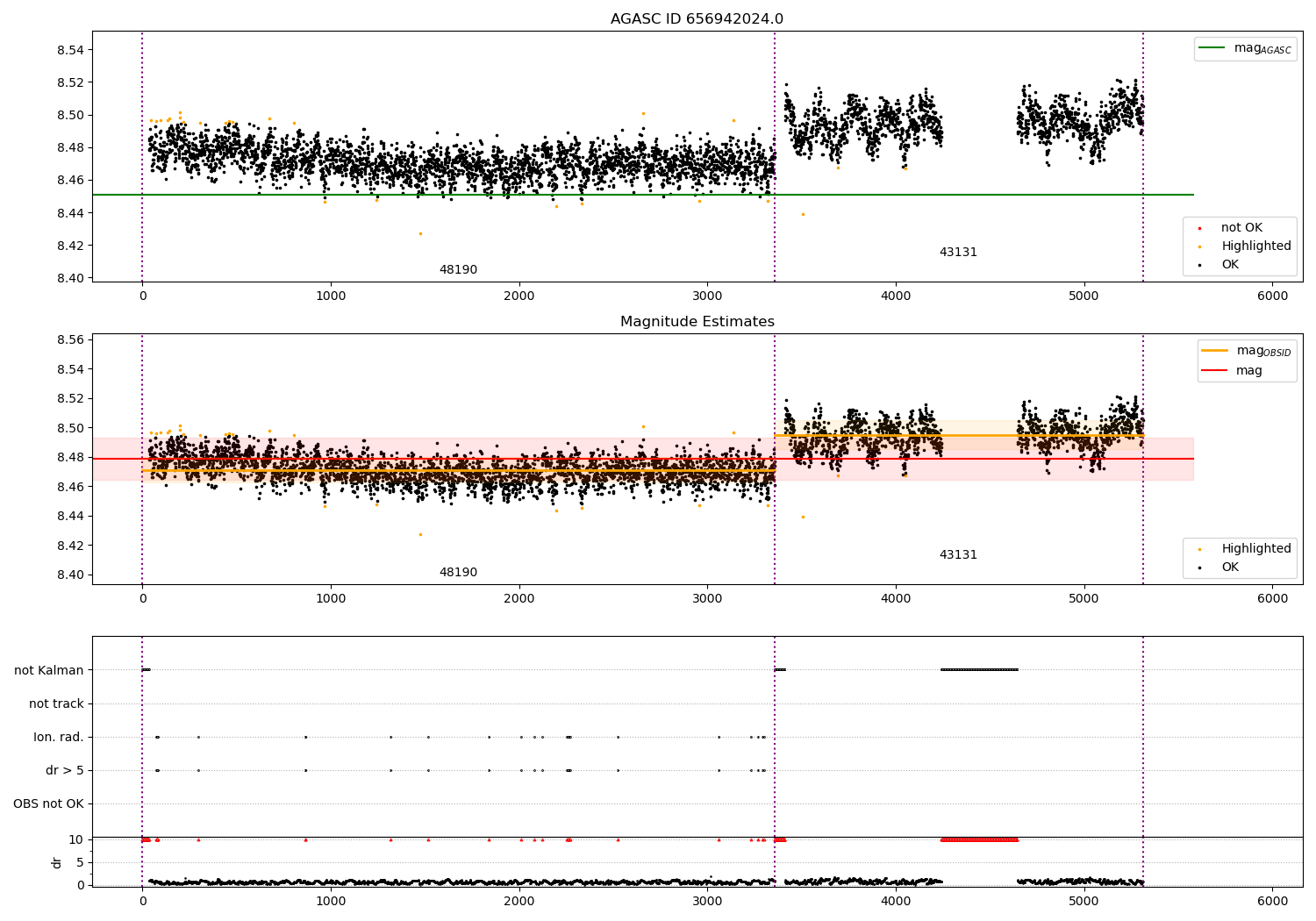This screenshot has width=1316, height=921.
Task: Select the 'Ion. rad.' row label
Action: (x=59, y=738)
